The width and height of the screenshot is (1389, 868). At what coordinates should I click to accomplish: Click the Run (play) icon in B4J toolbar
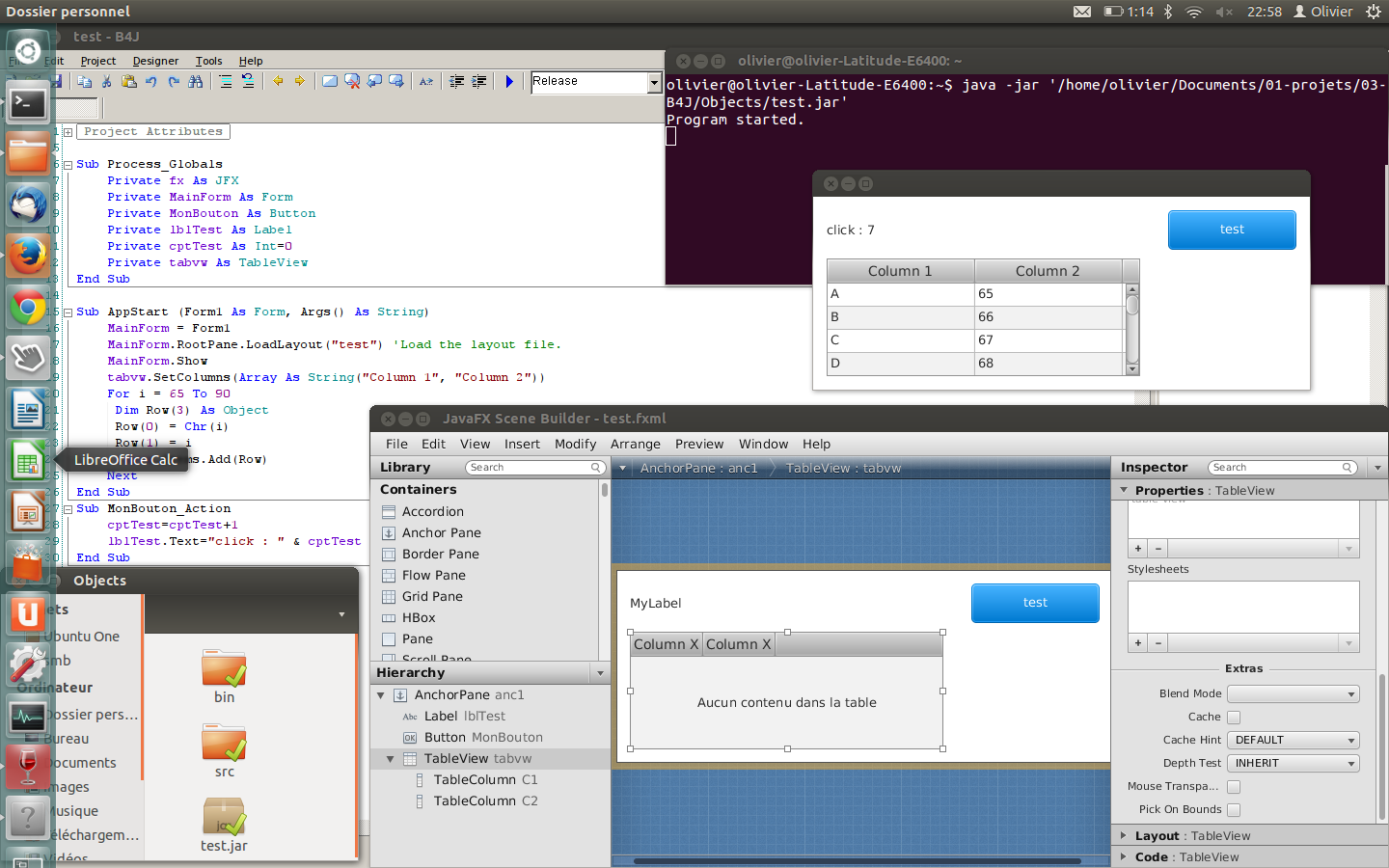(x=509, y=82)
